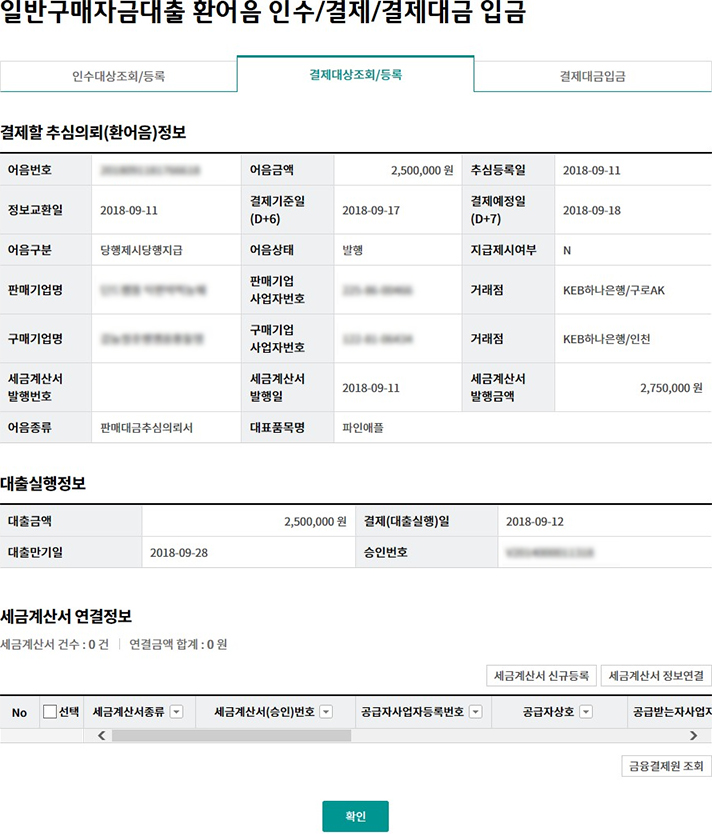Select the 결제대상조회/등록 tab
This screenshot has height=834, width=712.
355,75
